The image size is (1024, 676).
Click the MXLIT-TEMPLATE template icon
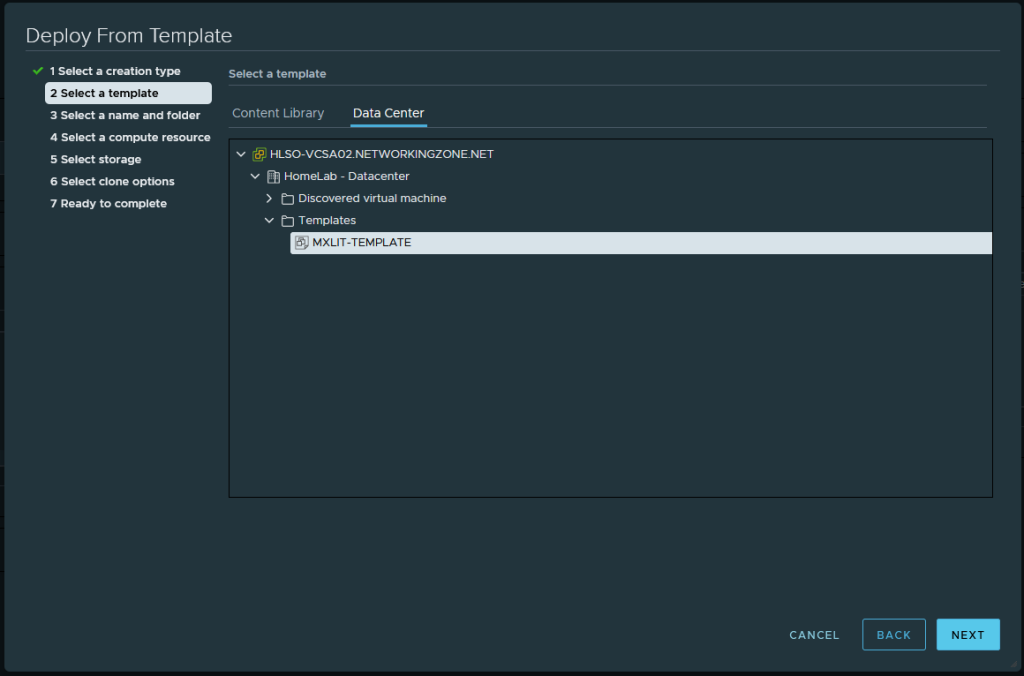(x=301, y=243)
